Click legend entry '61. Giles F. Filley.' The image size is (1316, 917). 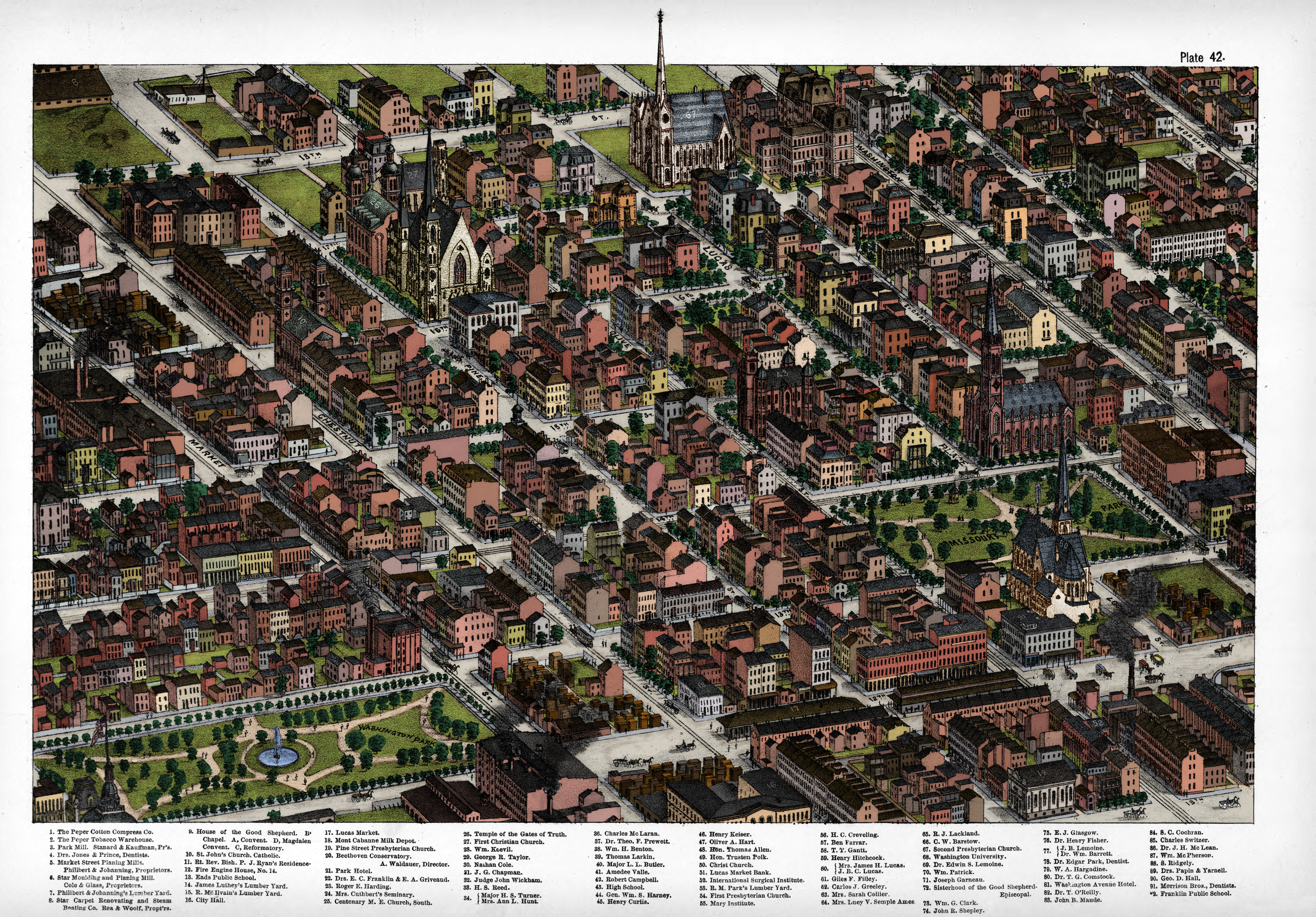[849, 879]
